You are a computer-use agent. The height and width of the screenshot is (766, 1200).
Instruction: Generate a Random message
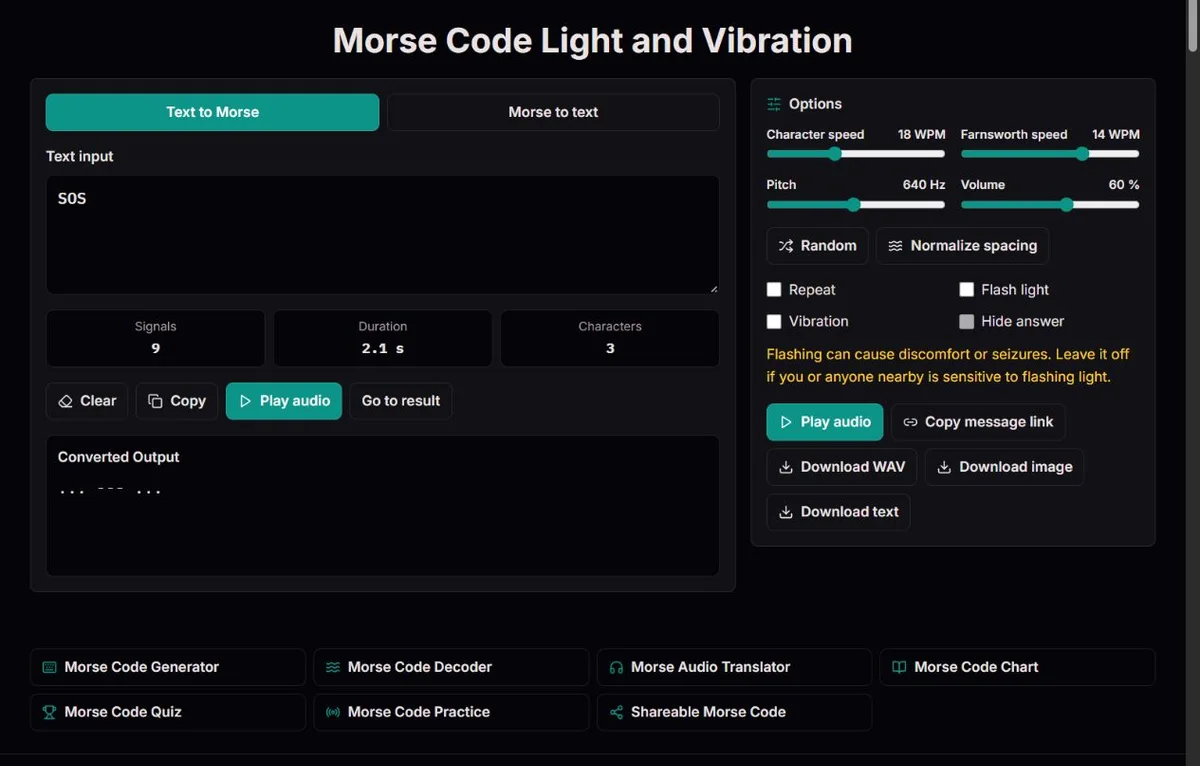point(817,246)
